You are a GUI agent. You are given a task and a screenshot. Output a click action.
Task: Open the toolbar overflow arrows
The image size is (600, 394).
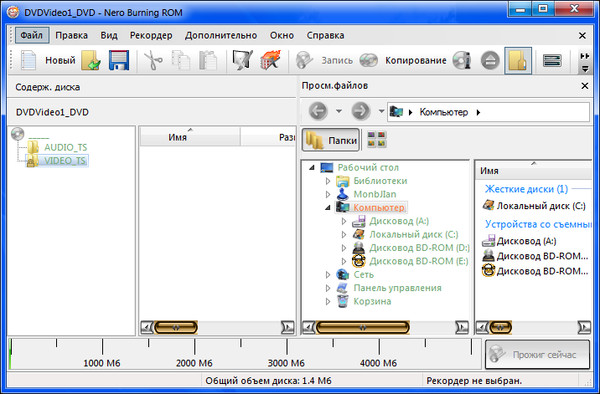pyautogui.click(x=585, y=62)
